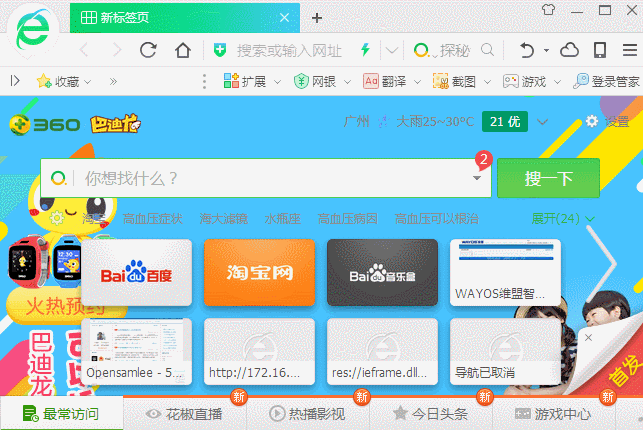This screenshot has width=643, height=430.
Task: Go forward to next page
Action: [117, 50]
